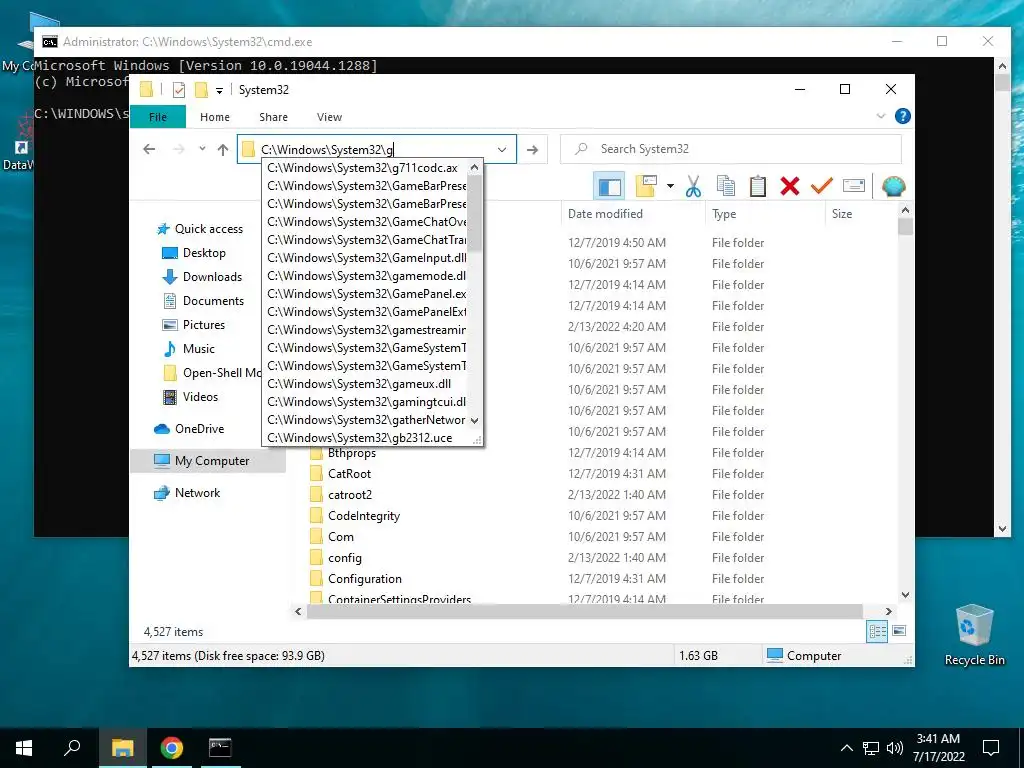Click the scissors Cut icon
This screenshot has height=768, width=1024.
point(693,187)
